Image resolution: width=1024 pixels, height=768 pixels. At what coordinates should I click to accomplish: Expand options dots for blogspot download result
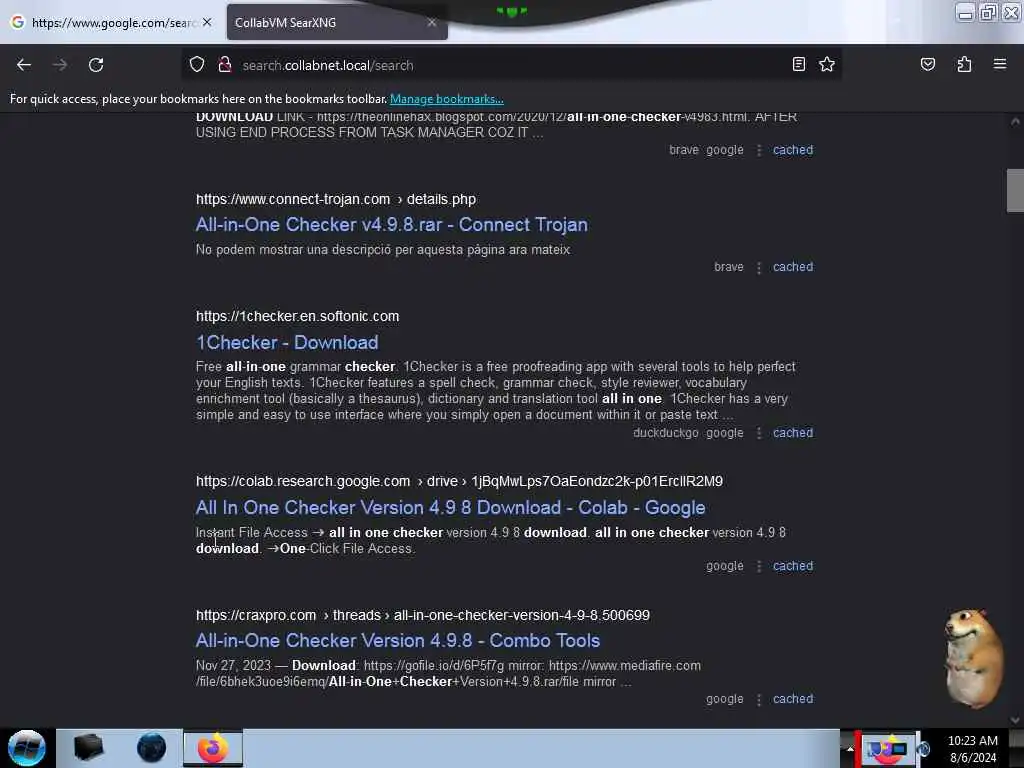click(759, 150)
